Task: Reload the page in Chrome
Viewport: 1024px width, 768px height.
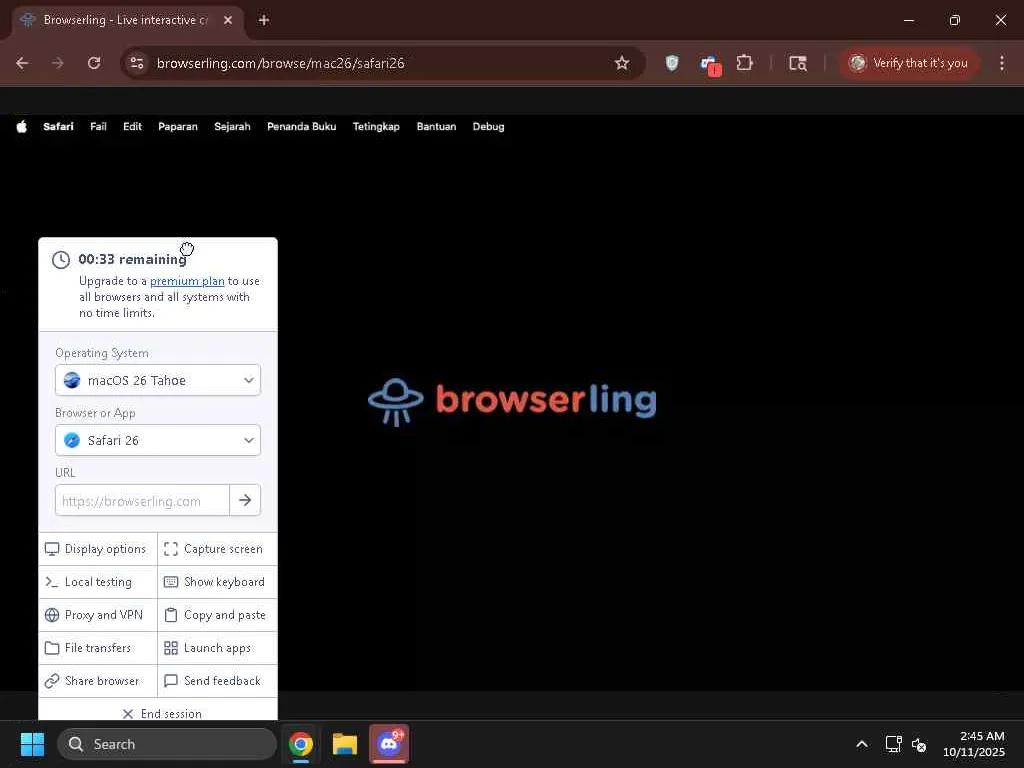Action: [94, 63]
